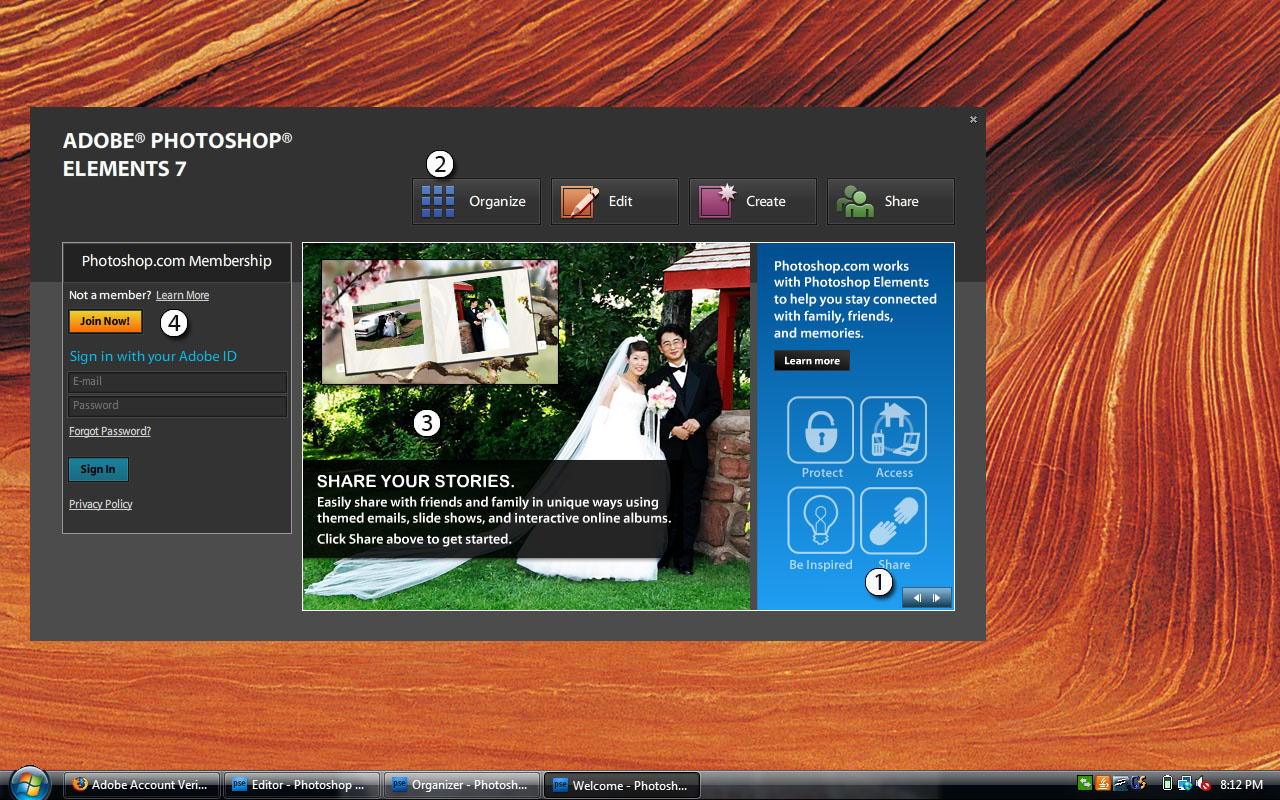
Task: Click the Edit pencil icon button
Action: 615,201
